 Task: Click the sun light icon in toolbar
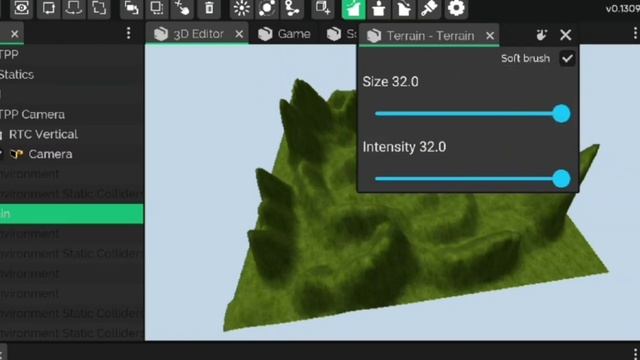242,8
